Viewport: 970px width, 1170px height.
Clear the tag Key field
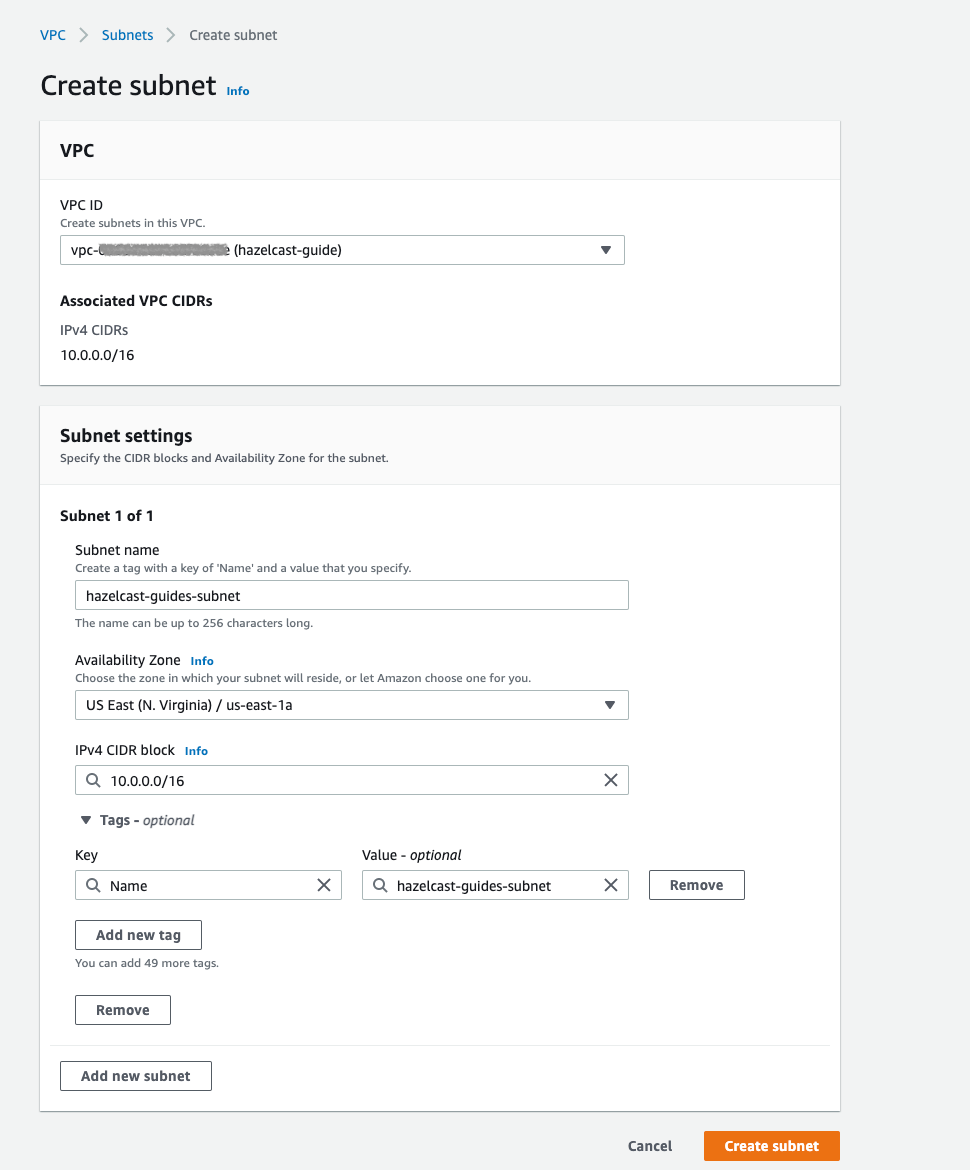[324, 885]
